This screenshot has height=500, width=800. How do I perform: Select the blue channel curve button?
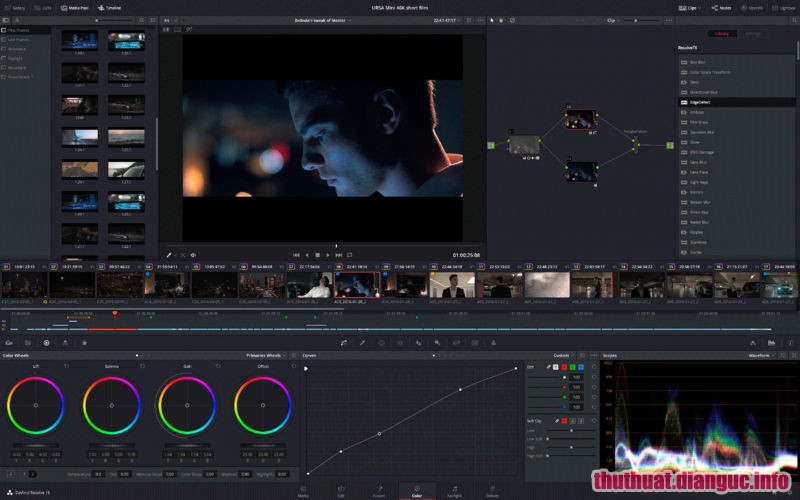581,367
